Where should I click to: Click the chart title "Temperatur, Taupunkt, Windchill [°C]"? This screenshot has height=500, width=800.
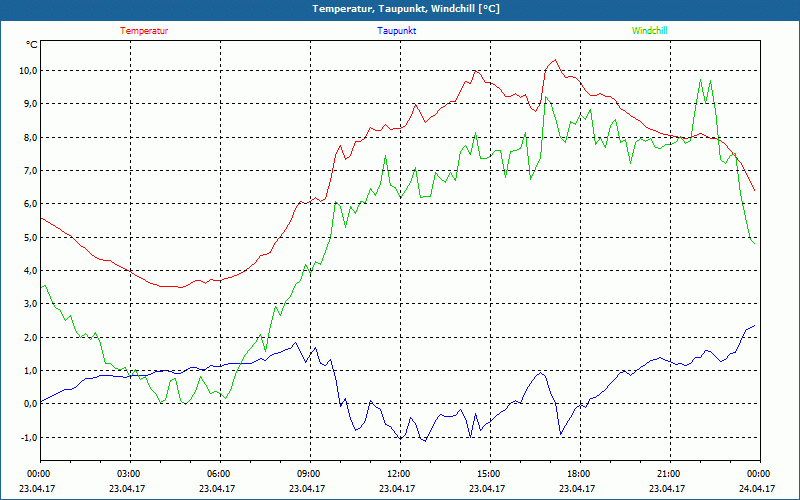pyautogui.click(x=406, y=9)
